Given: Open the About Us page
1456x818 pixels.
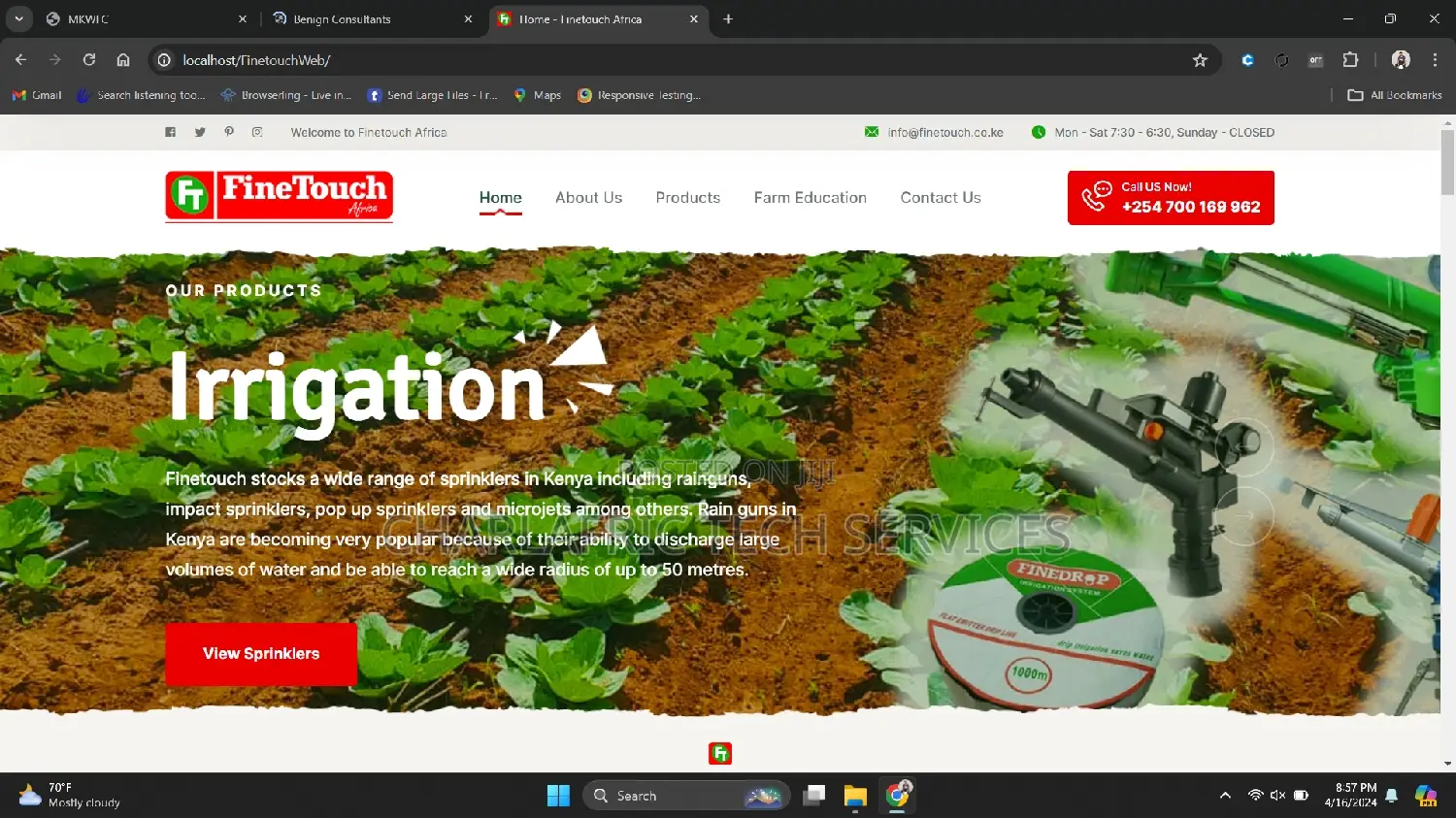Looking at the screenshot, I should pos(589,198).
